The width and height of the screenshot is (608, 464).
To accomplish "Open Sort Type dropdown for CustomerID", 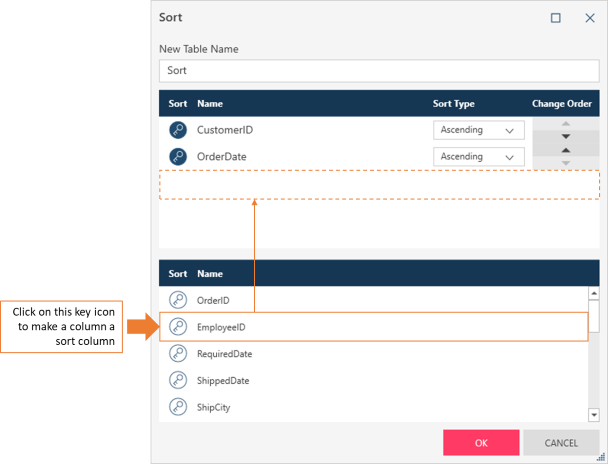I will [479, 130].
